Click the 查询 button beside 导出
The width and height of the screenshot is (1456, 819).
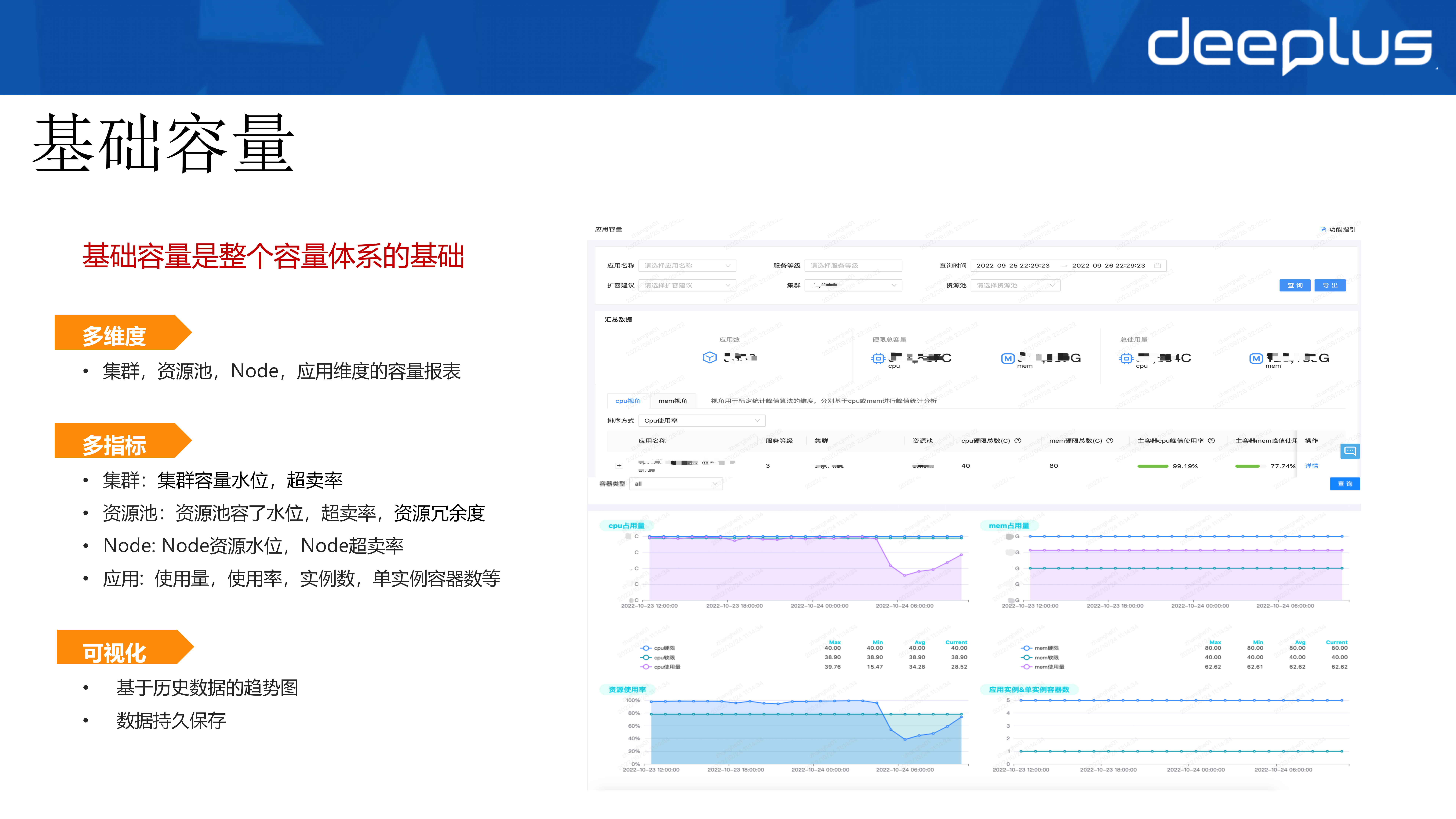pyautogui.click(x=1295, y=286)
